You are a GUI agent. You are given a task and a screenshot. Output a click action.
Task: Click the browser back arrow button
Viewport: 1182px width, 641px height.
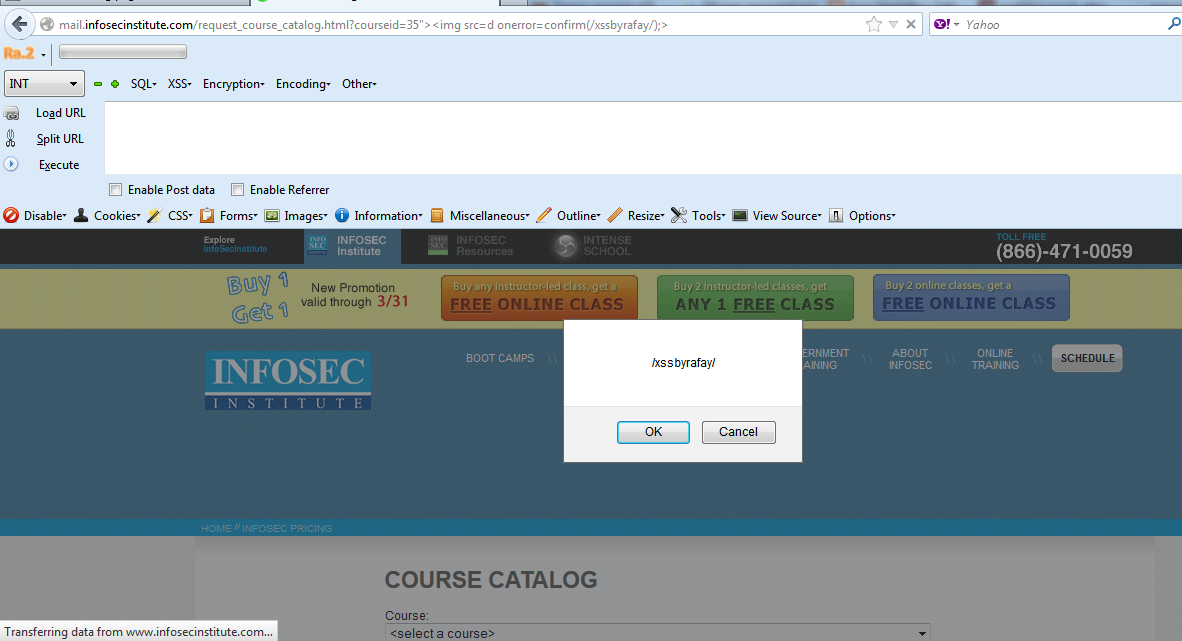pyautogui.click(x=18, y=25)
